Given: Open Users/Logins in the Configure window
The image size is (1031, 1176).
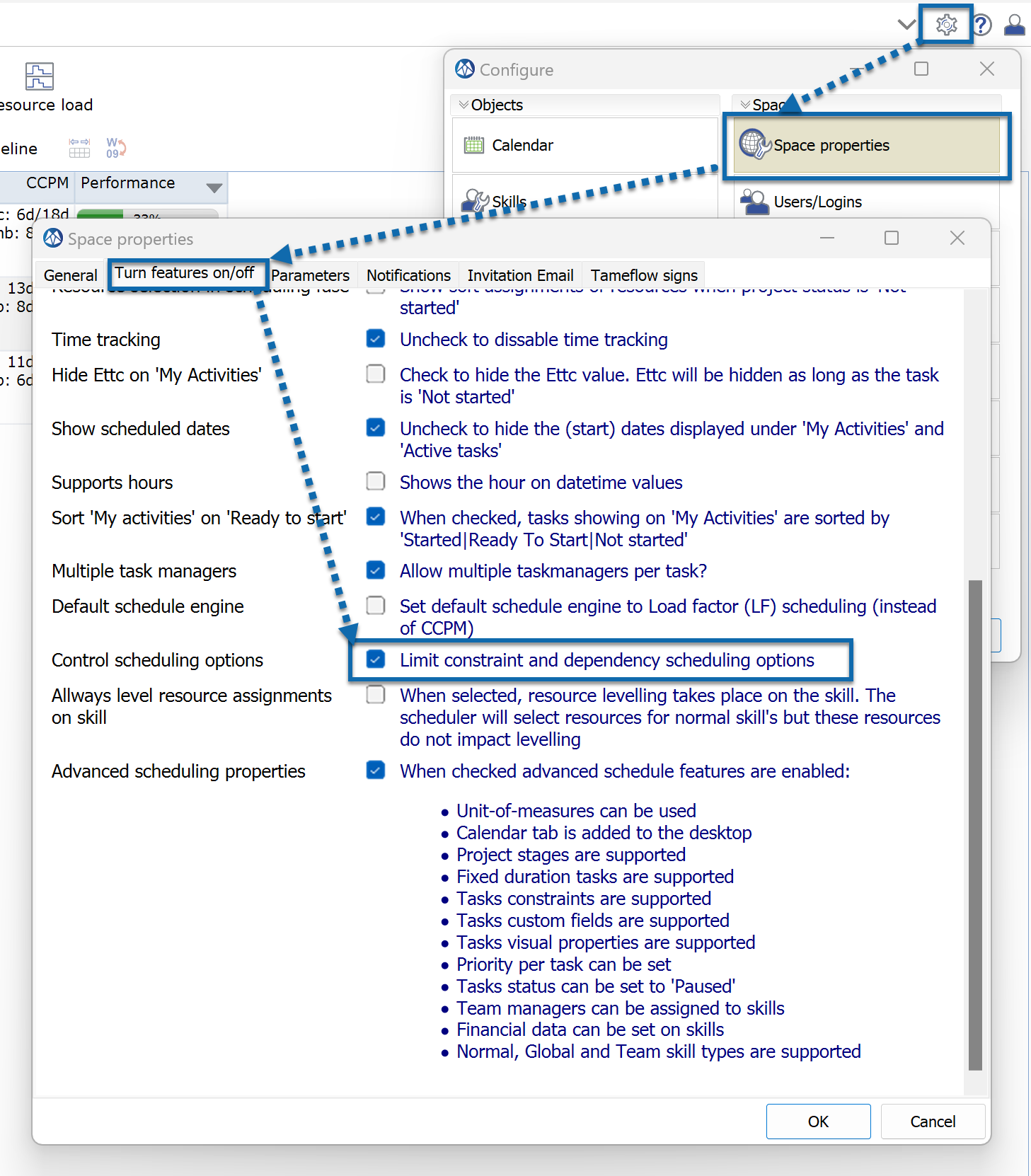Looking at the screenshot, I should coord(867,202).
